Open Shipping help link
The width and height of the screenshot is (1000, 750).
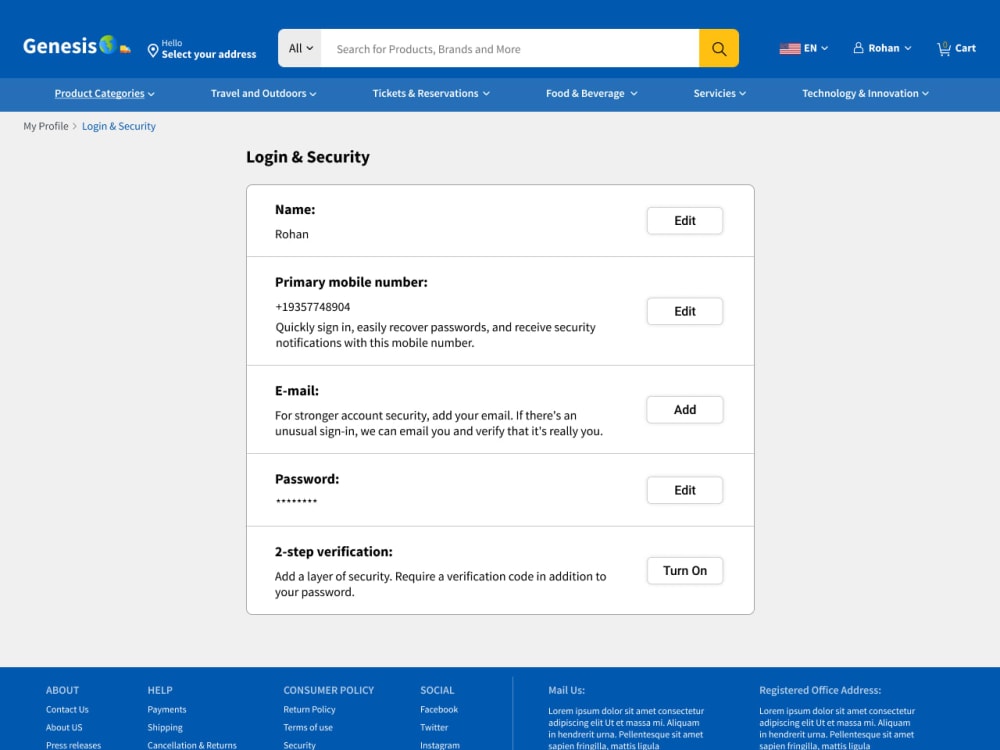[x=165, y=727]
